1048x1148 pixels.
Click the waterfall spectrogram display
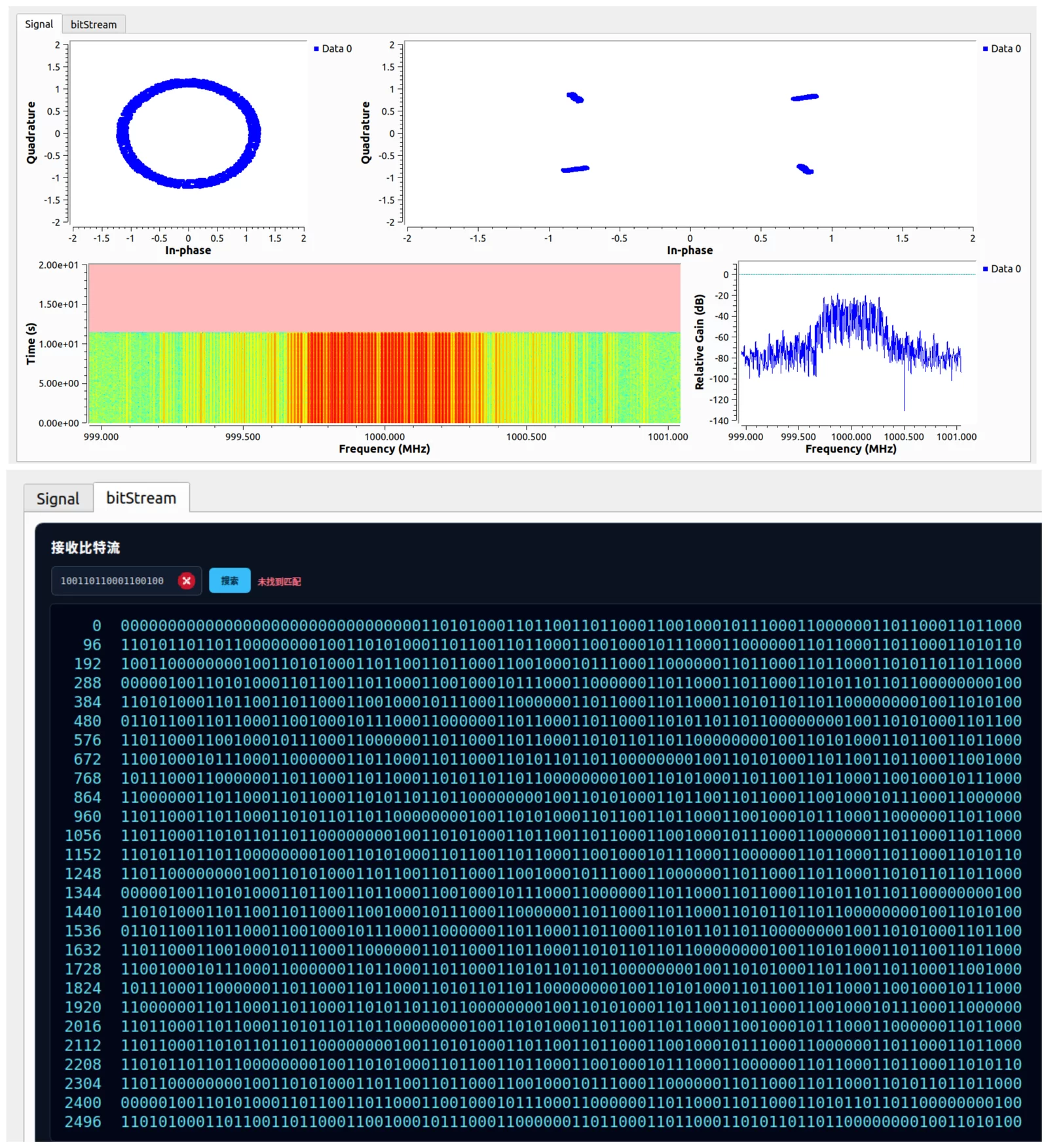point(384,344)
